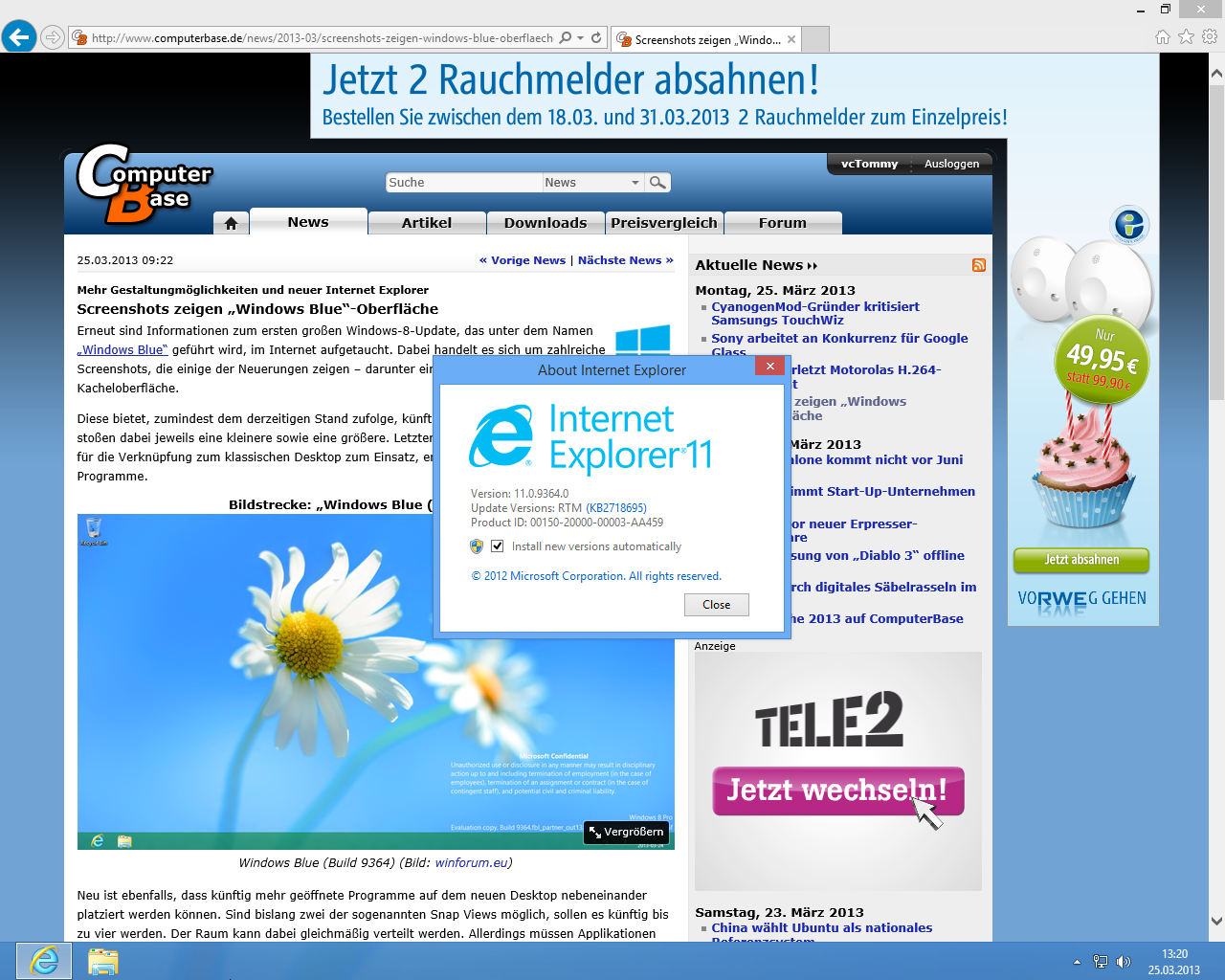Click the 'Jetzt wechseln!' Tele2 ad button
This screenshot has width=1225, height=980.
[837, 791]
